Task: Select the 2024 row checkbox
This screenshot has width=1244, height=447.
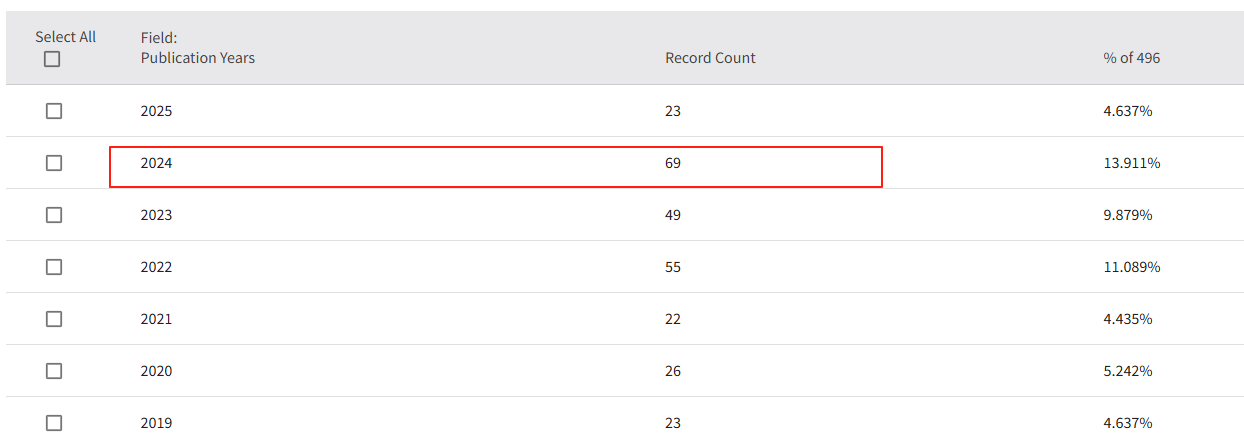Action: pos(54,163)
